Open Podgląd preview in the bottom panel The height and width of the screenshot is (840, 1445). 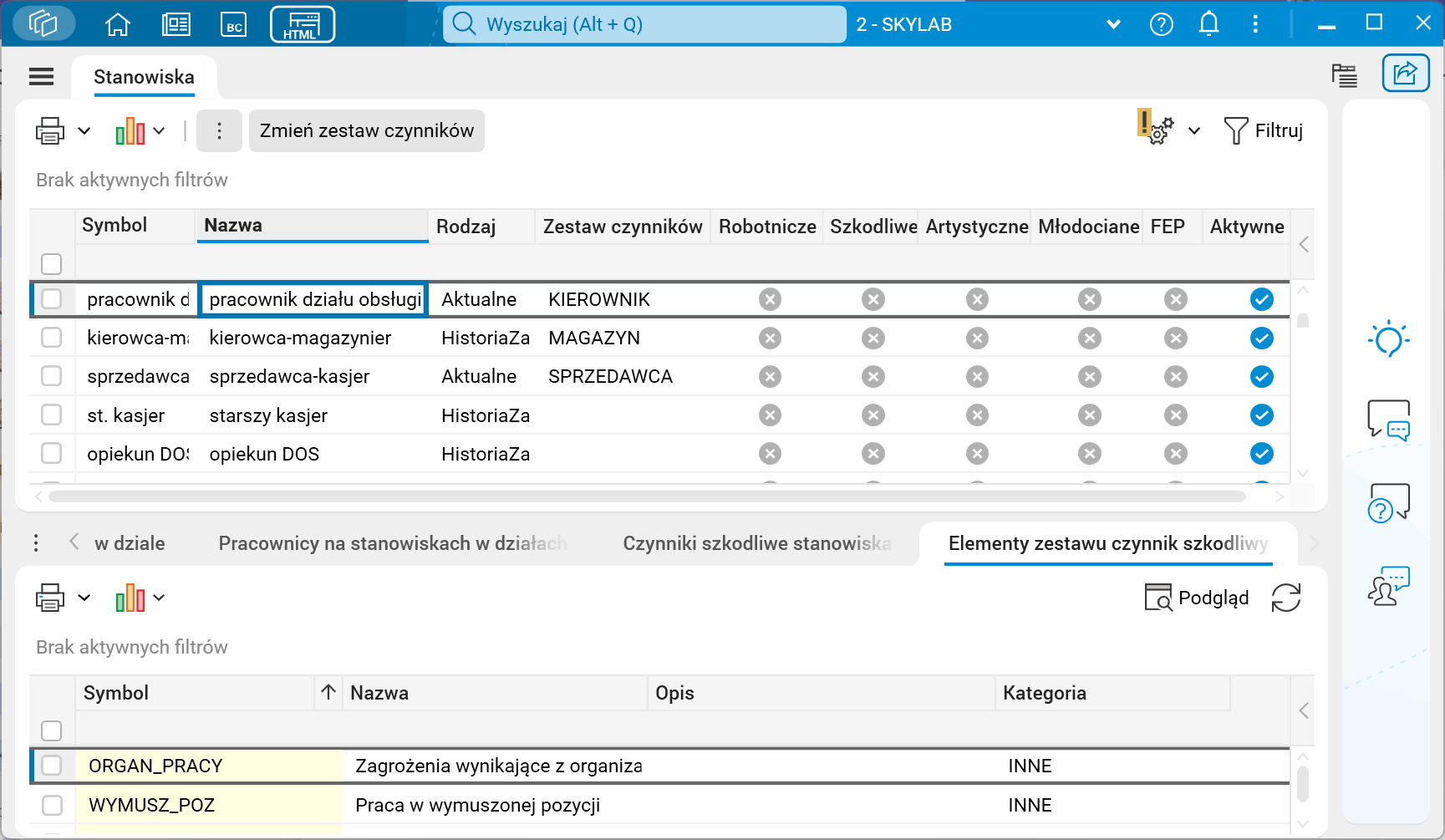point(1197,598)
